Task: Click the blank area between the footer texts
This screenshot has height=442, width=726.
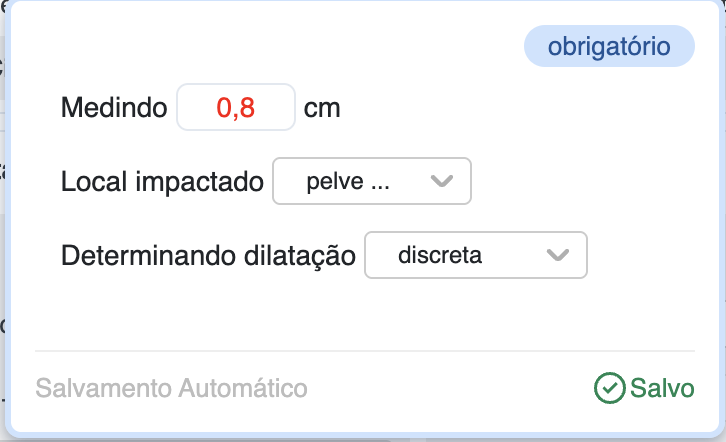Action: coord(450,388)
